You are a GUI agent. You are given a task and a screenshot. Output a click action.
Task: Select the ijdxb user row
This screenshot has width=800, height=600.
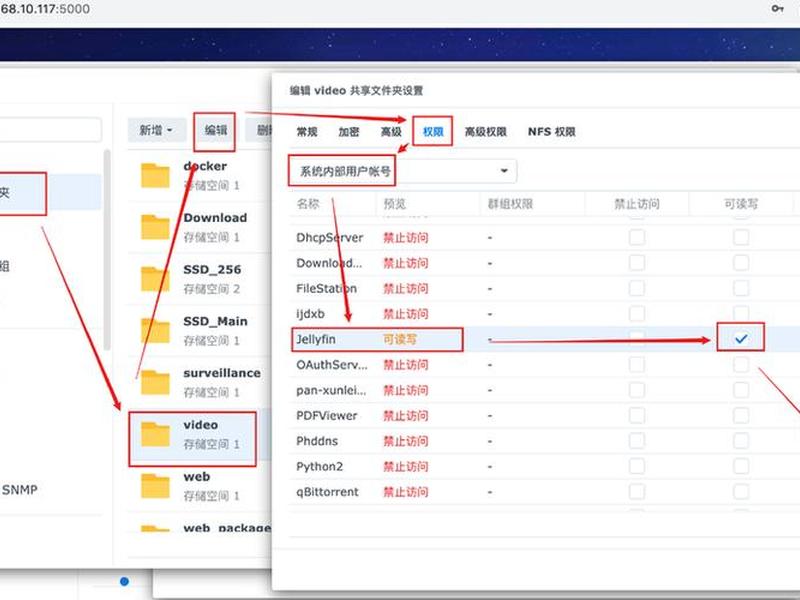click(544, 314)
